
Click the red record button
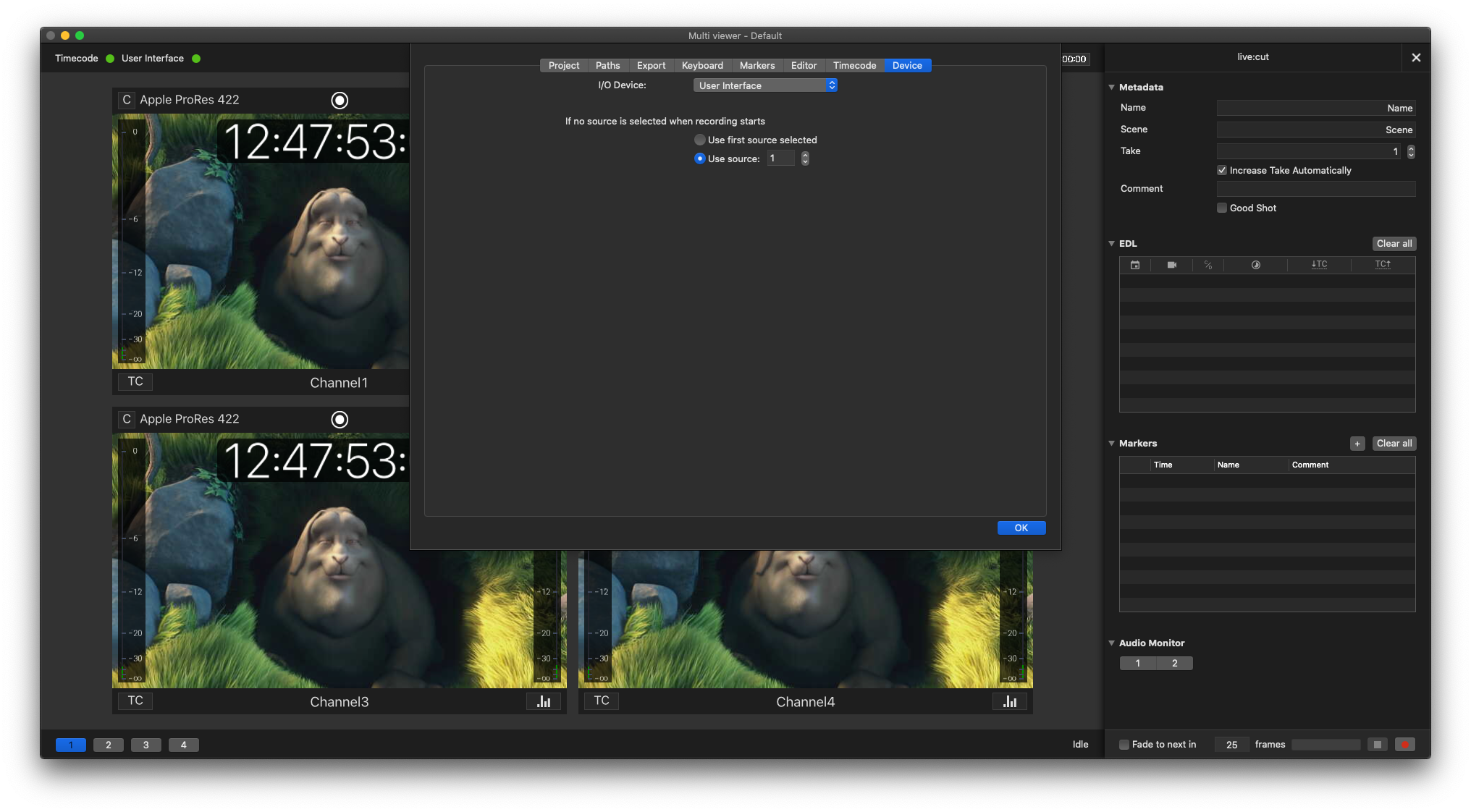click(x=1405, y=745)
